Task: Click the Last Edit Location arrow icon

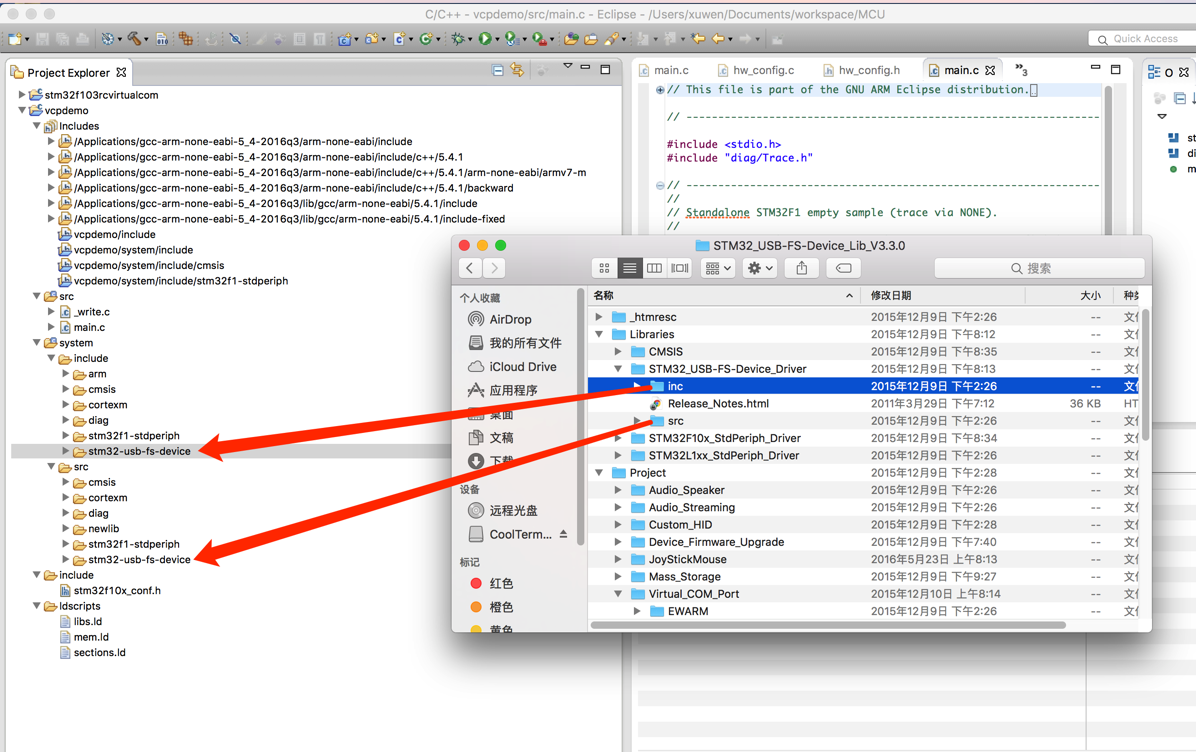Action: coord(697,38)
